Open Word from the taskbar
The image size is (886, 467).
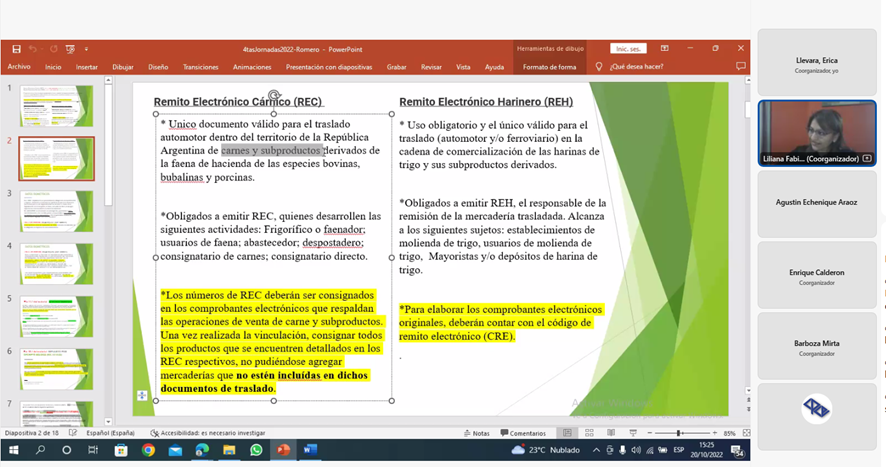(310, 450)
